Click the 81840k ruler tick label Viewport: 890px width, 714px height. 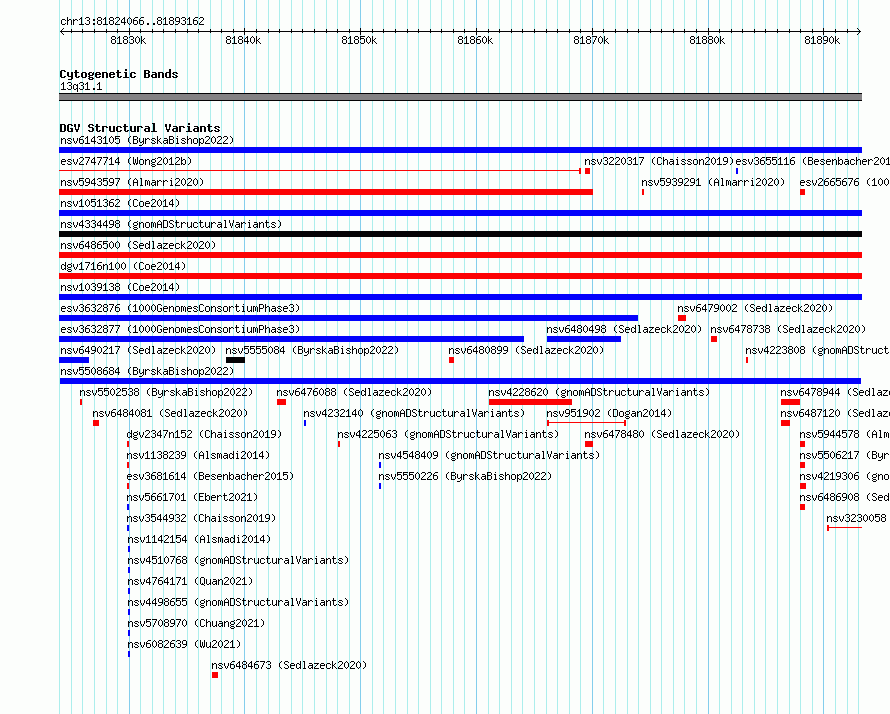click(x=243, y=40)
